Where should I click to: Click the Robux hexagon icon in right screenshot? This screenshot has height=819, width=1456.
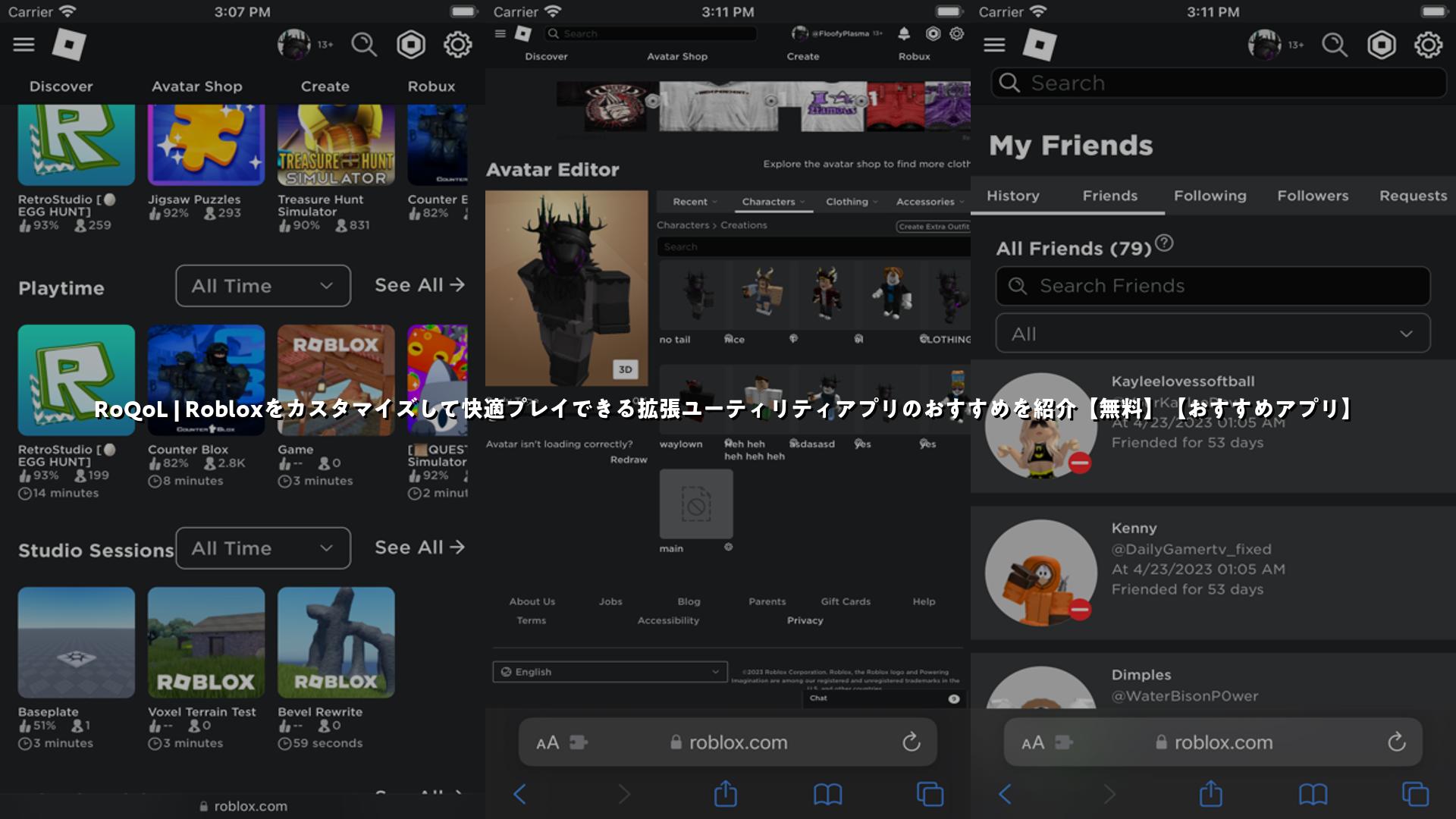click(1381, 45)
